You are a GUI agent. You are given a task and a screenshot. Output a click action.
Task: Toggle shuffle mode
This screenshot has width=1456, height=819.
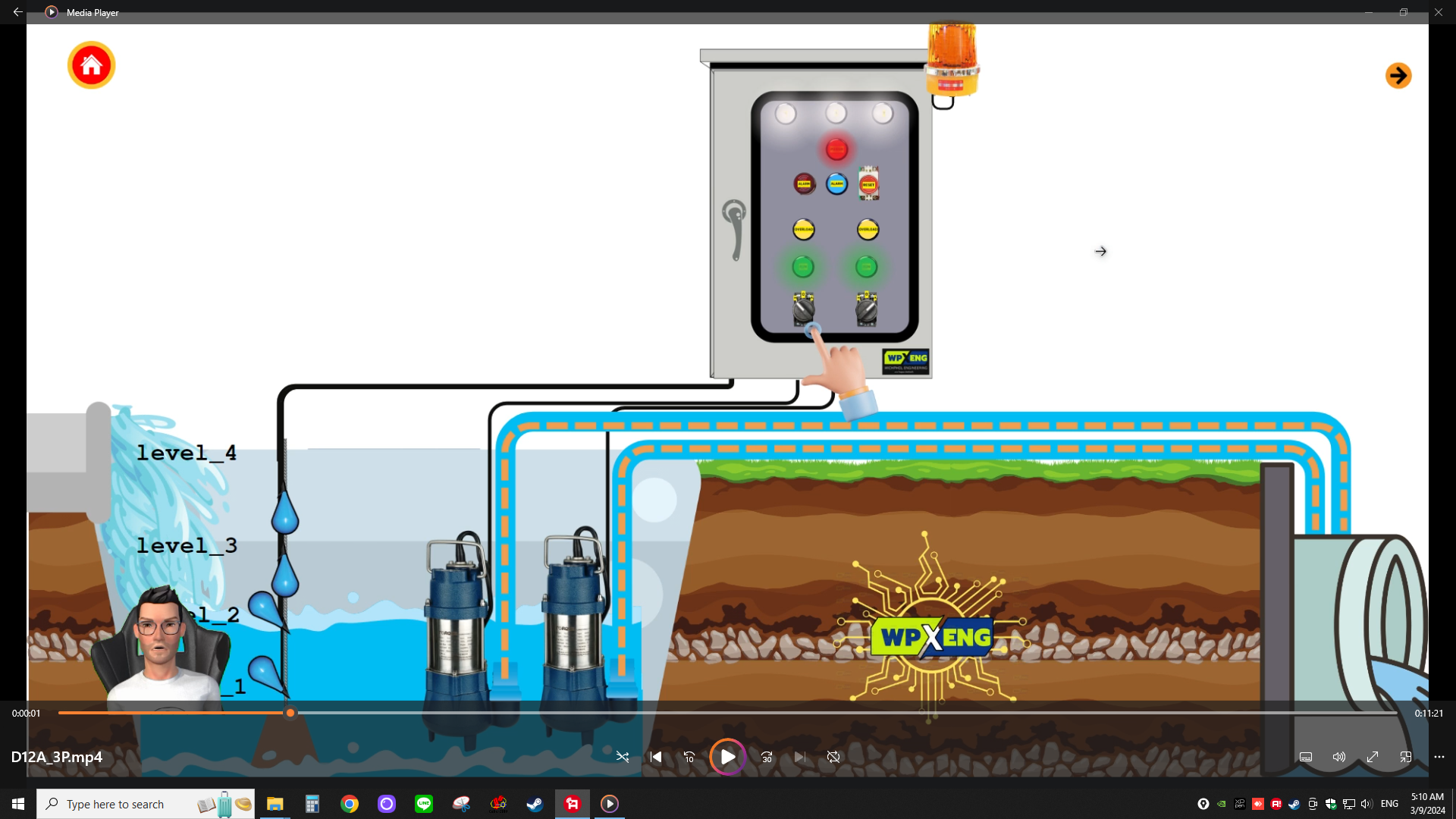tap(623, 757)
